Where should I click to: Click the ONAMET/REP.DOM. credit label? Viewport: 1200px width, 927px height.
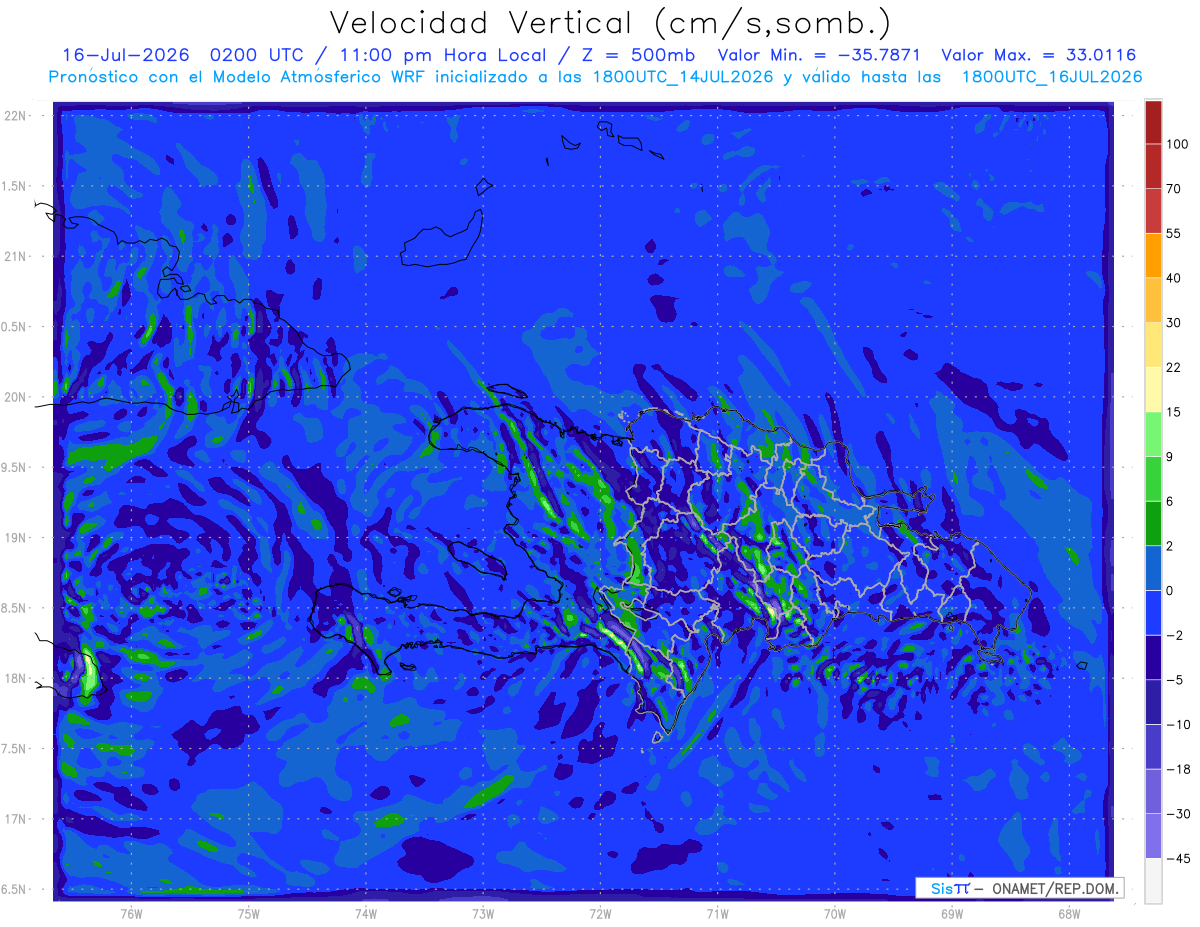(x=1057, y=888)
